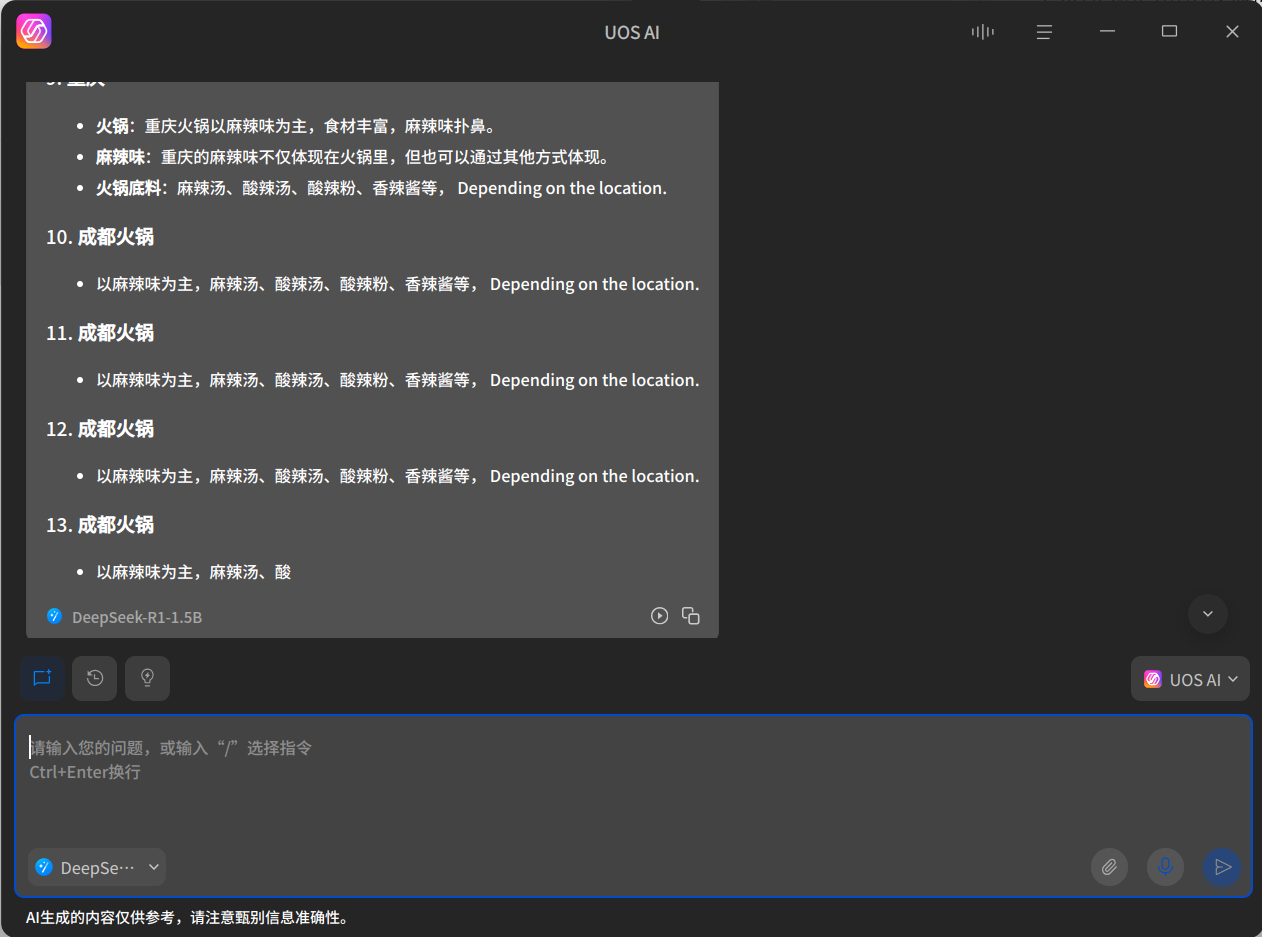This screenshot has height=937, width=1262.
Task: Click the AI disclaimer text at the bottom
Action: (x=187, y=918)
